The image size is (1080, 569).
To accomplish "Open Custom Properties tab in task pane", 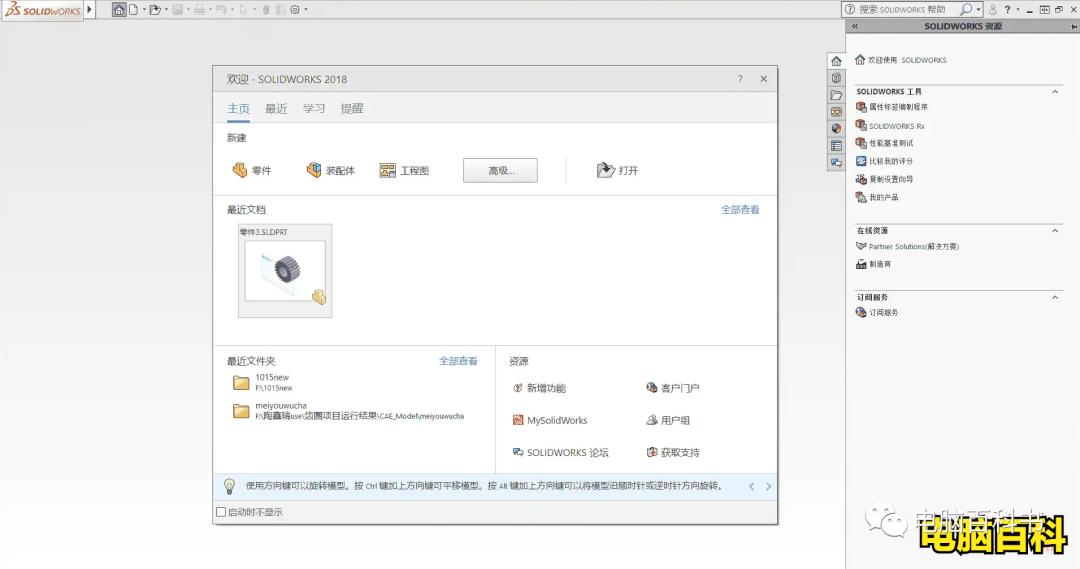I will (836, 145).
